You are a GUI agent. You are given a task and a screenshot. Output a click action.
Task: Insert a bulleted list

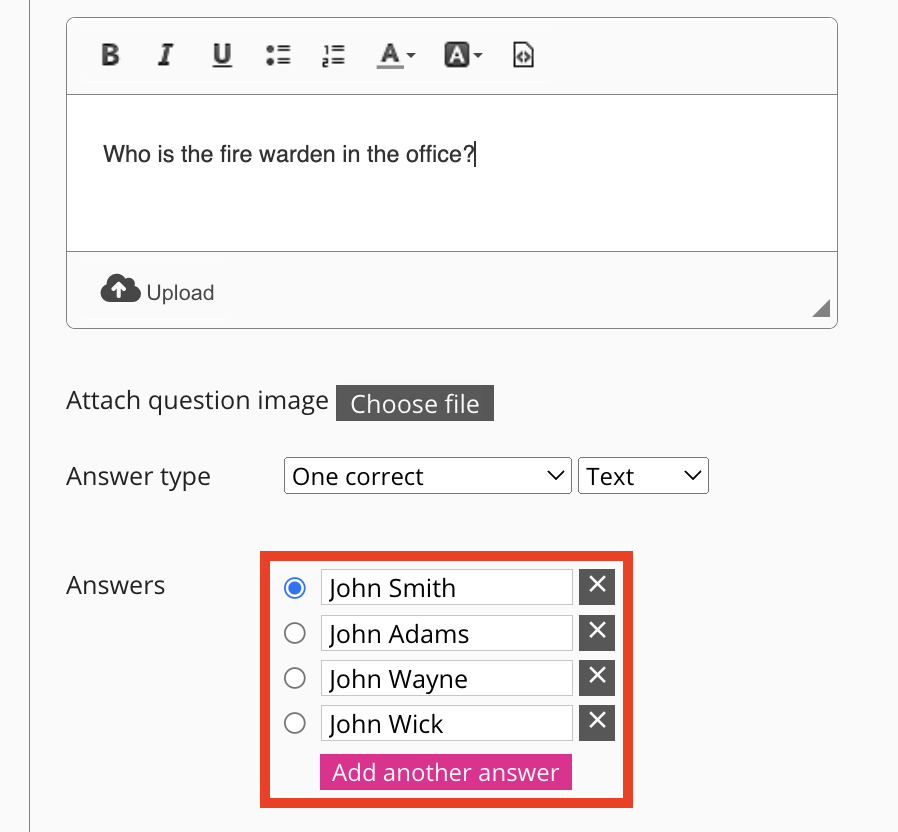(278, 55)
